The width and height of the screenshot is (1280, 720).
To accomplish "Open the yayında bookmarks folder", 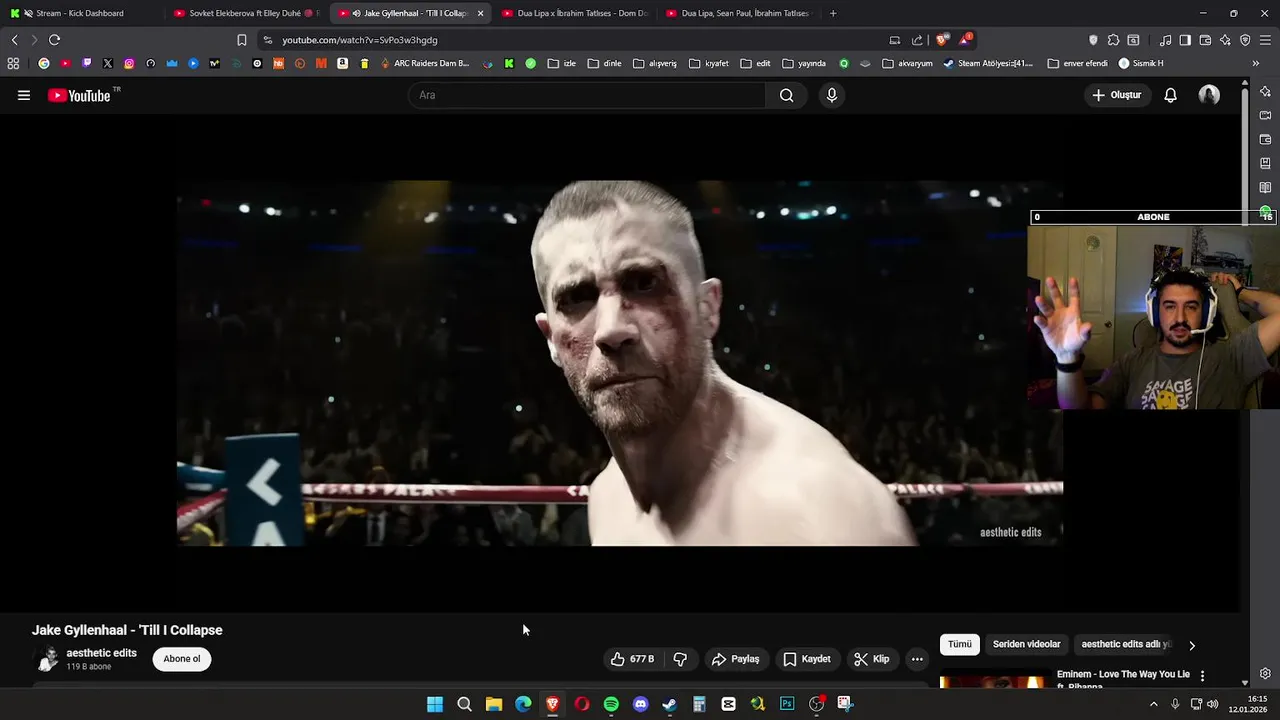I will [x=804, y=63].
